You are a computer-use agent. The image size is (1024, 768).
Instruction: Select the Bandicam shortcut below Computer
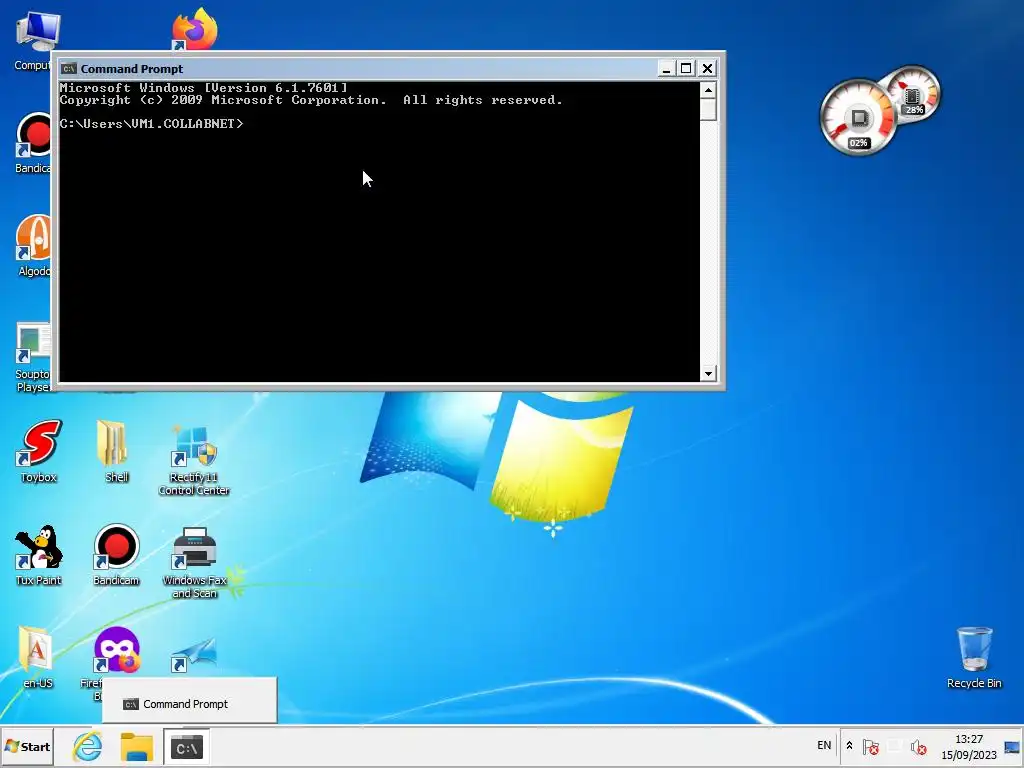(34, 142)
